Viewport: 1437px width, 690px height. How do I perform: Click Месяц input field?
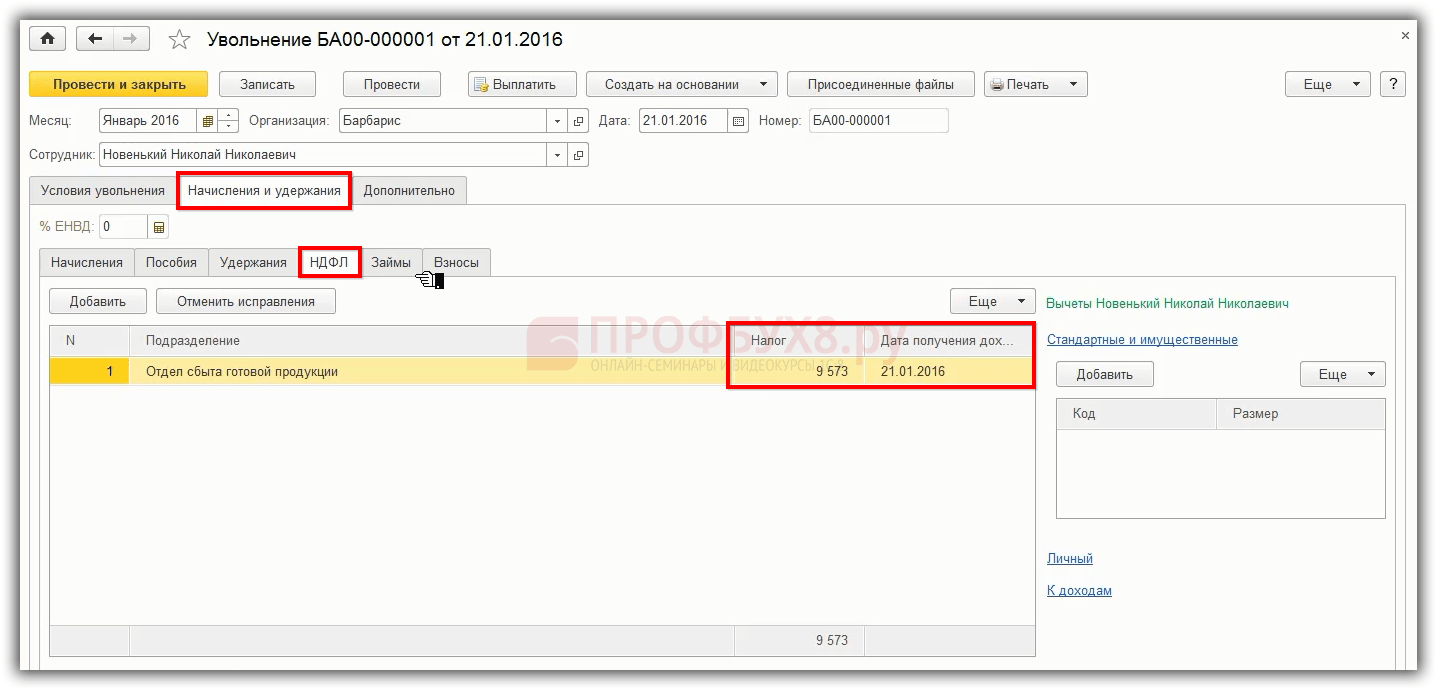click(148, 121)
